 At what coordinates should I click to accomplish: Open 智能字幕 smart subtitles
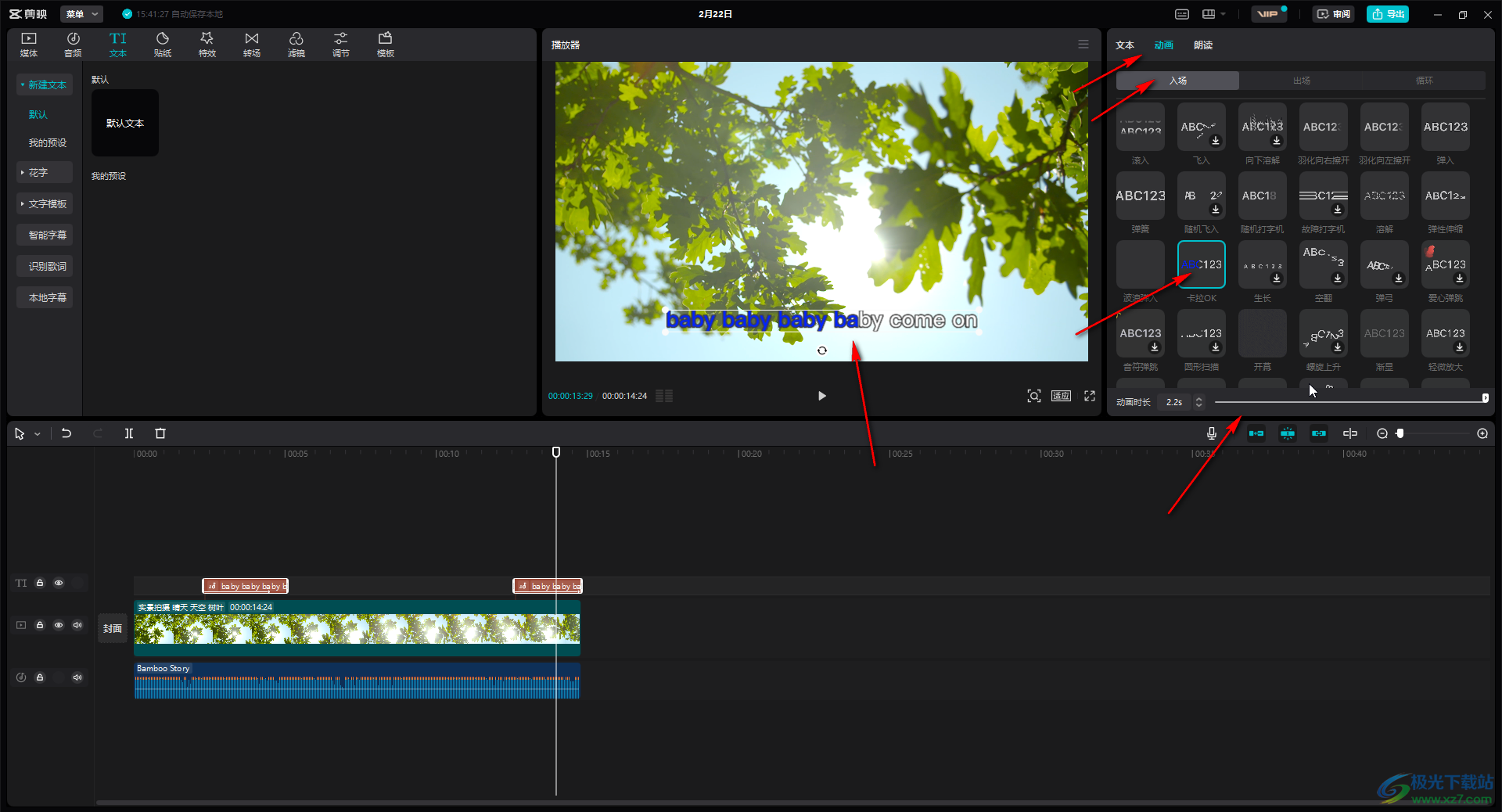45,235
